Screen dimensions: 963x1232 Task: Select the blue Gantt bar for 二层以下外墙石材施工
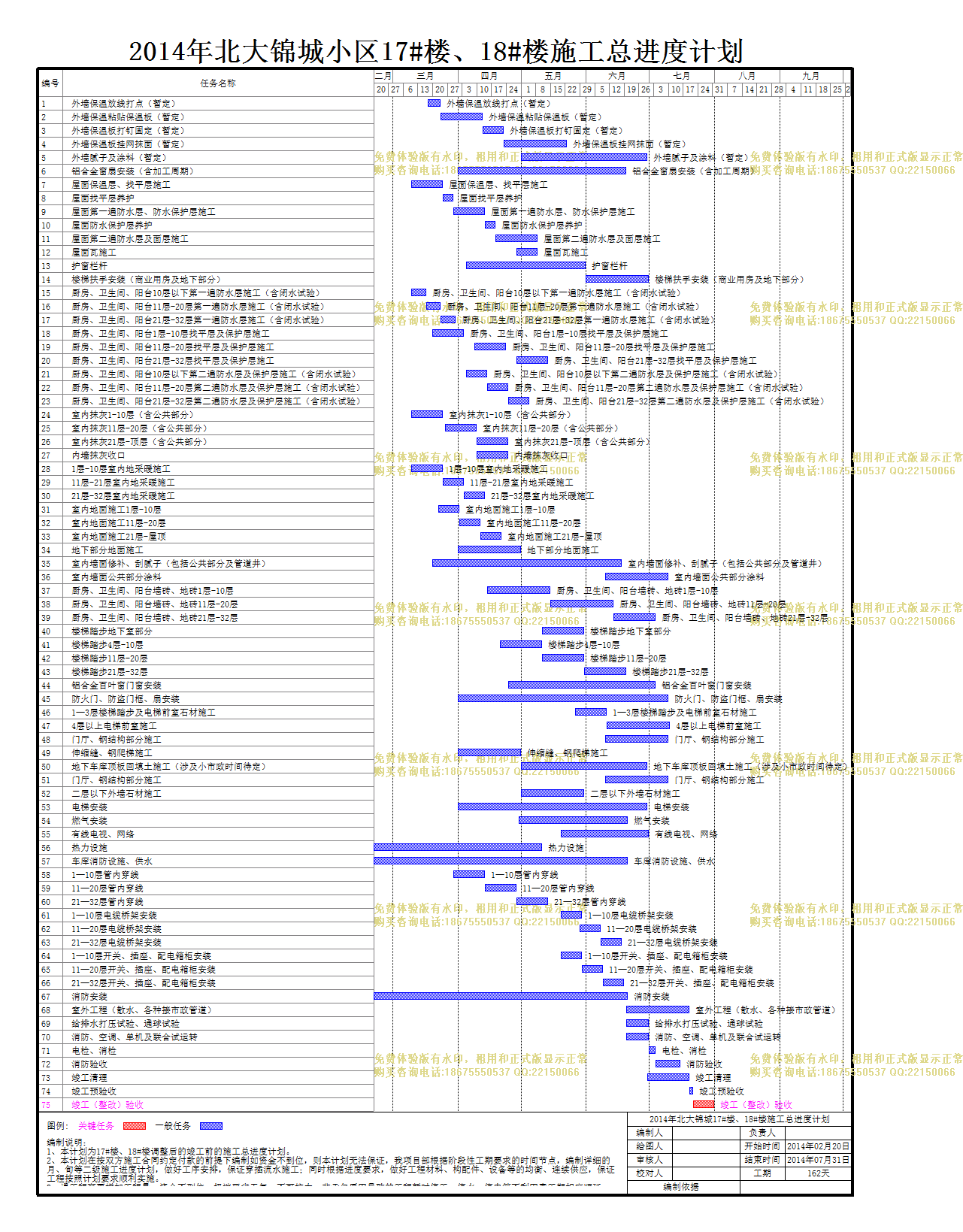[553, 793]
